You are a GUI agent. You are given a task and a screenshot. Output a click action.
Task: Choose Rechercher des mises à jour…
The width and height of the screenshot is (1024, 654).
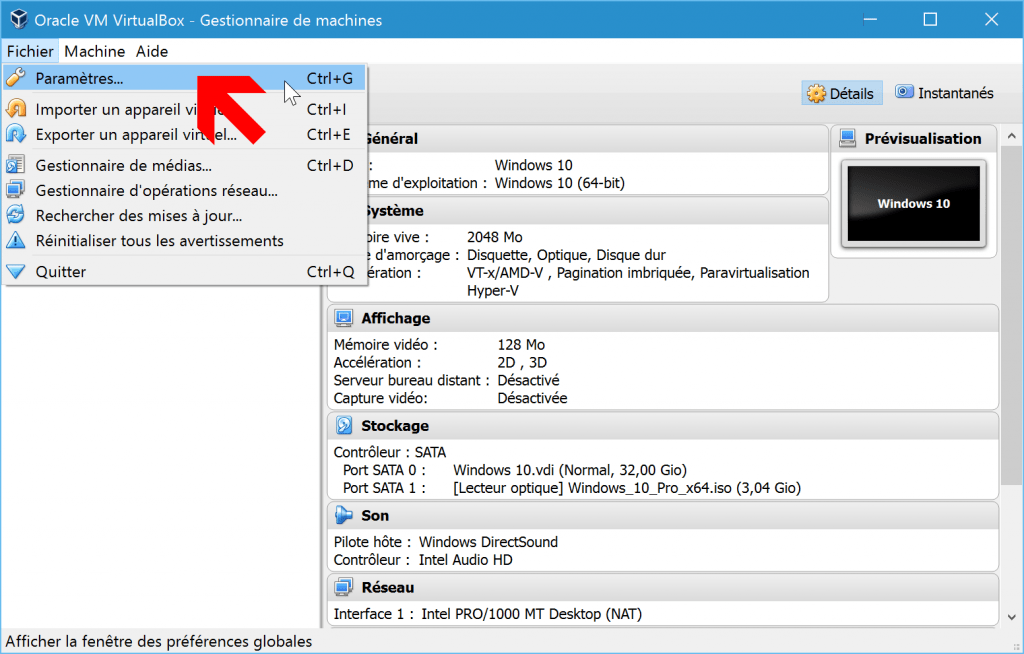click(x=184, y=215)
